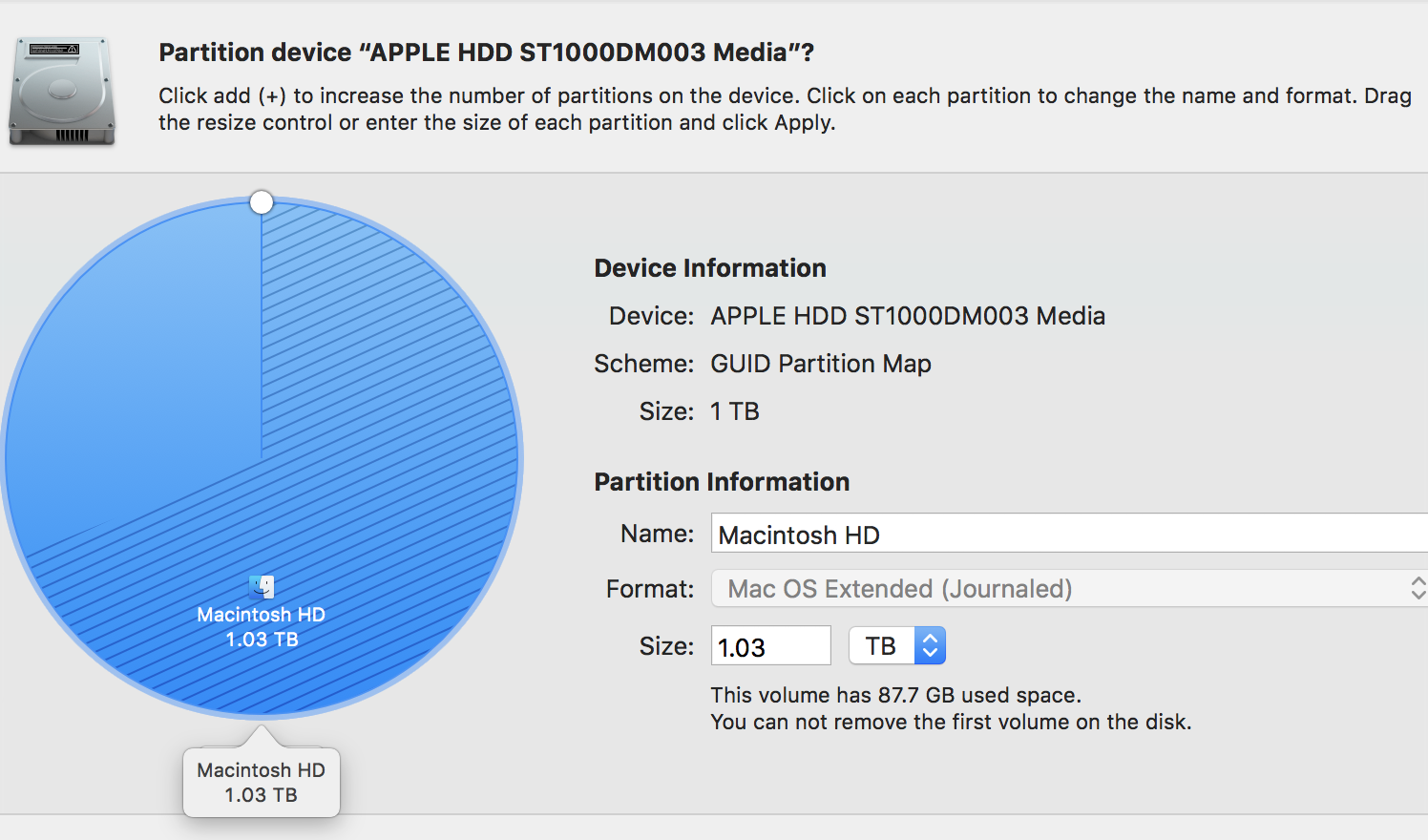Click the blue stepper arrows beside TB

930,646
